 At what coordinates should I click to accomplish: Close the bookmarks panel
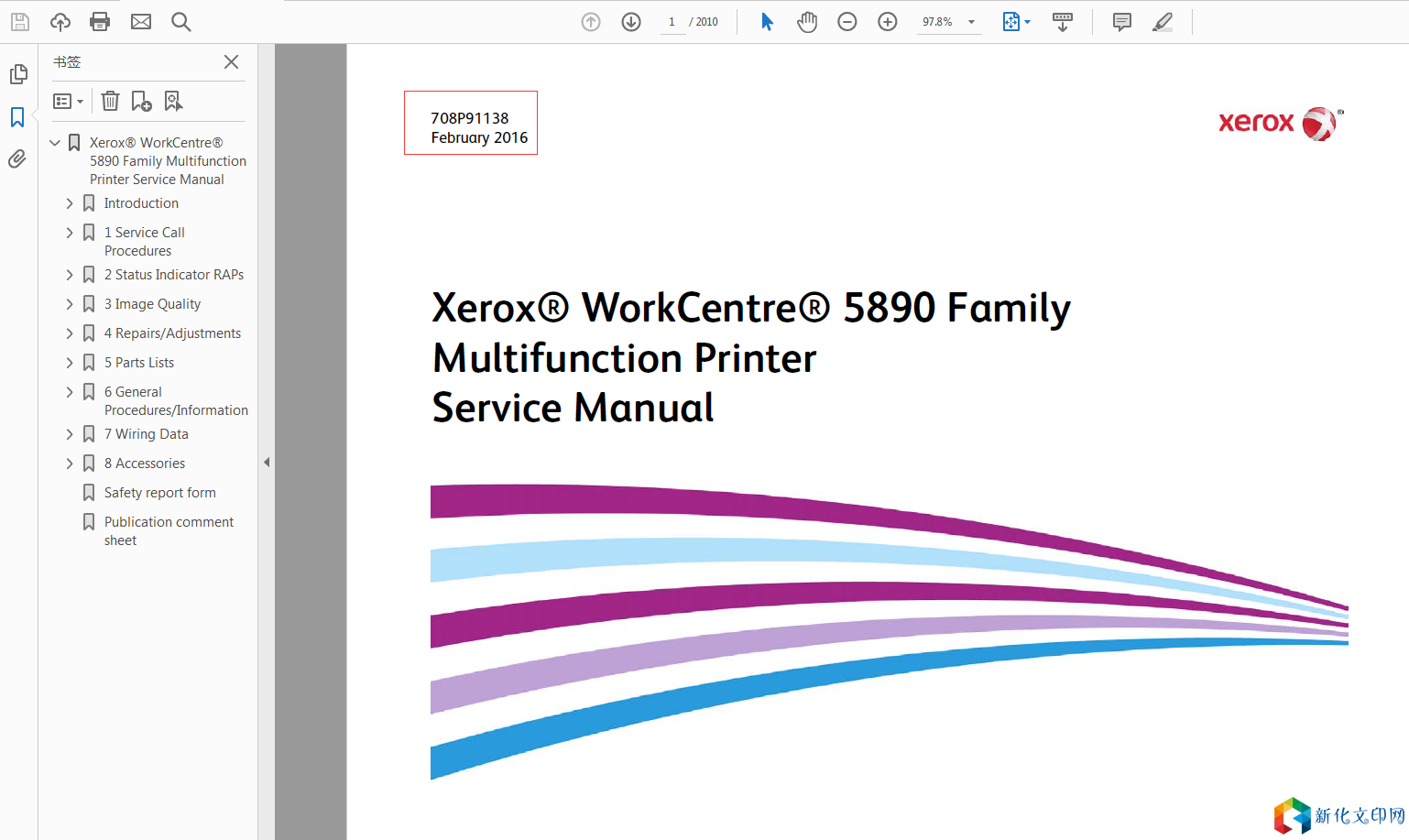(231, 61)
